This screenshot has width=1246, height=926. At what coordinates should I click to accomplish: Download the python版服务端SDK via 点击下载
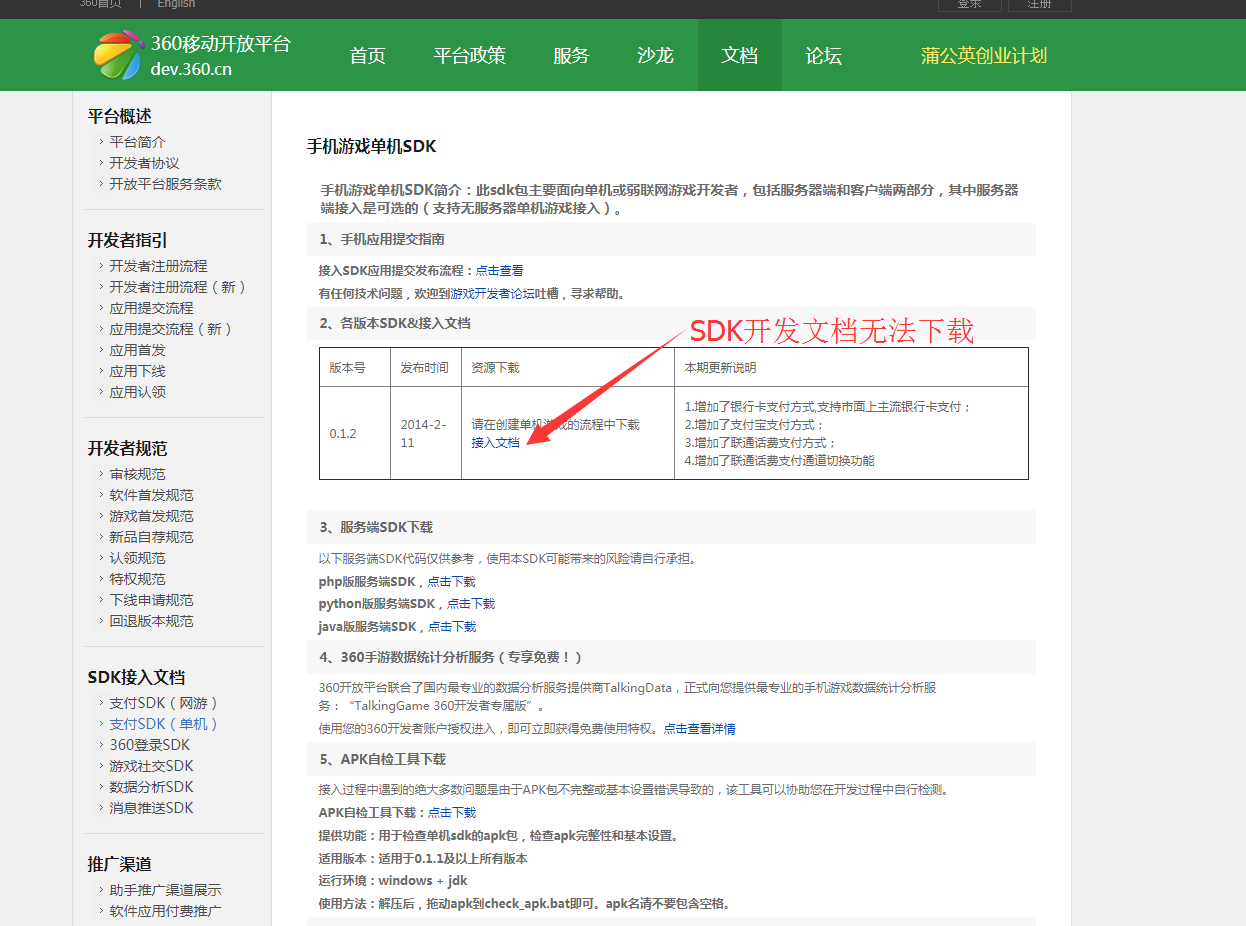pyautogui.click(x=471, y=604)
